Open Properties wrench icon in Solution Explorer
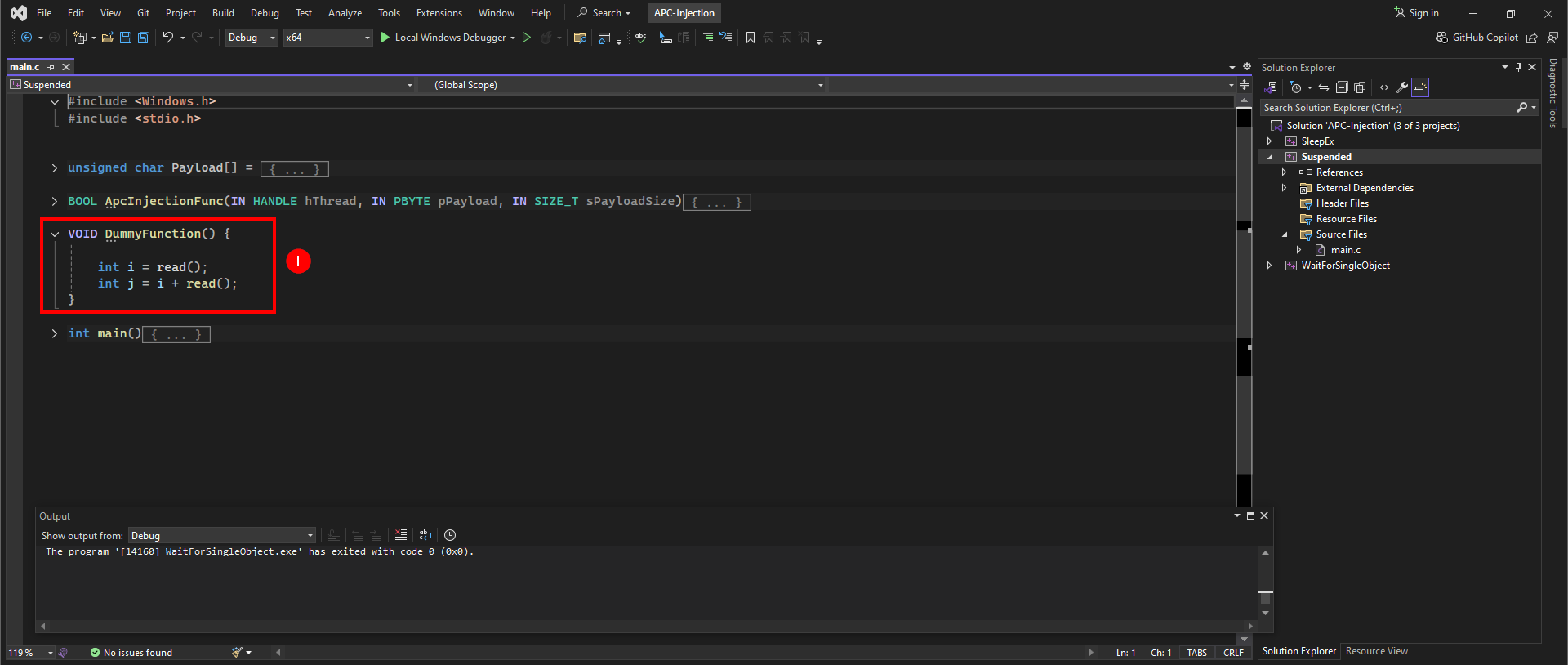Viewport: 1568px width, 665px height. click(1402, 87)
